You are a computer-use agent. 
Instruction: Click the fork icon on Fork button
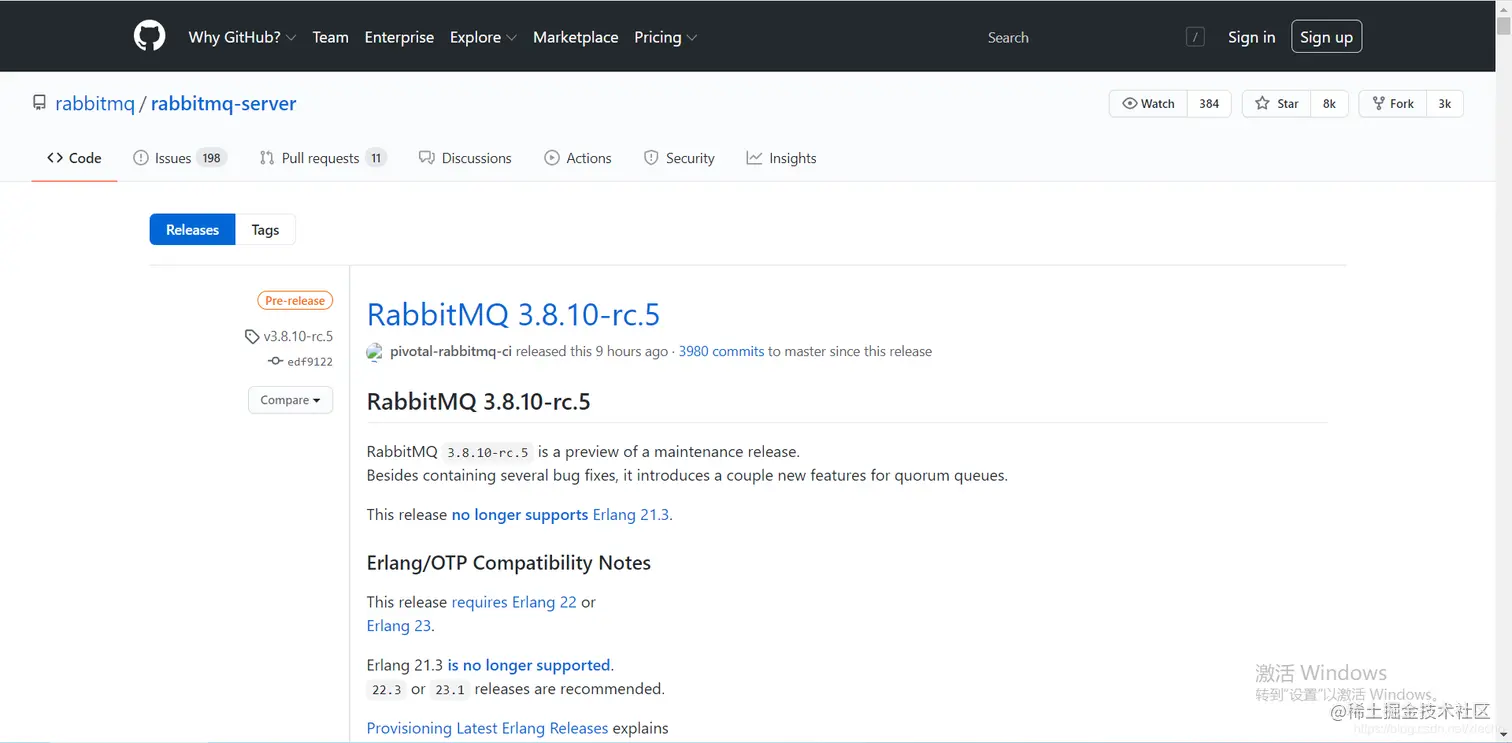[1379, 104]
